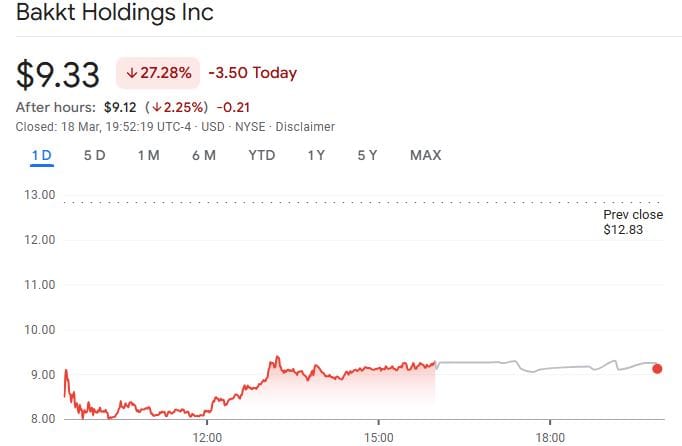Click the after hours $9.12 price
This screenshot has height=446, width=682.
point(120,107)
